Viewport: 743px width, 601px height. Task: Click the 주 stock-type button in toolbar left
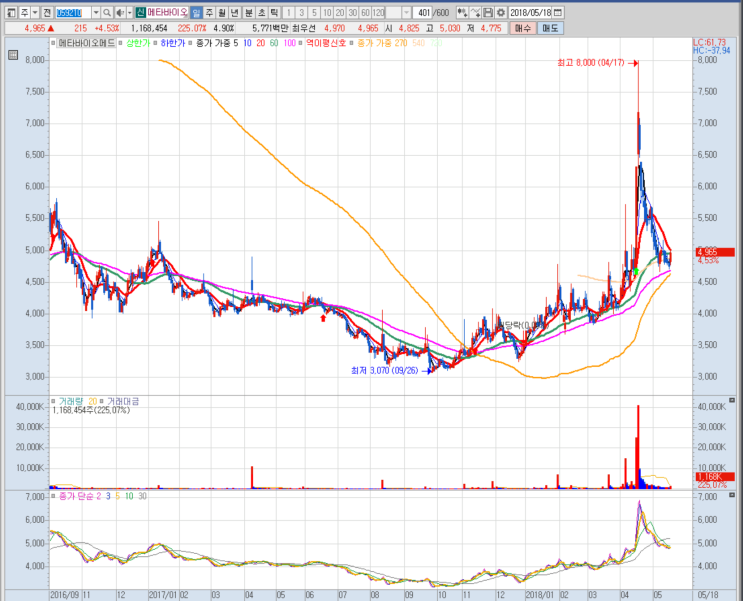(x=24, y=13)
